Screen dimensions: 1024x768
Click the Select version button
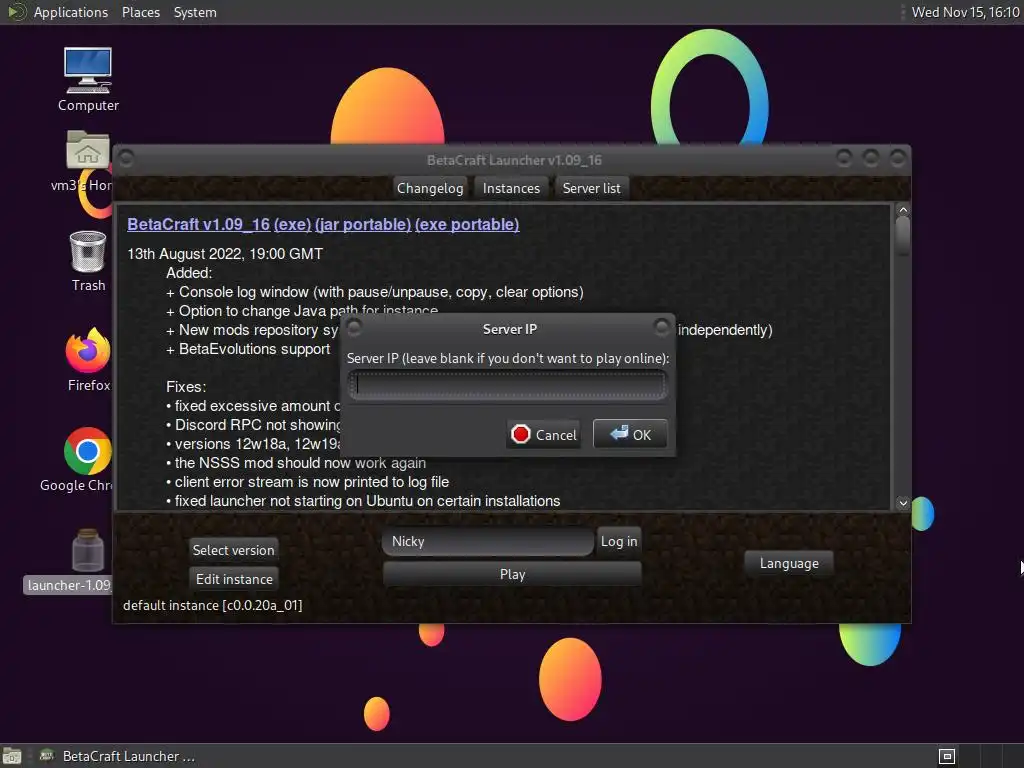point(233,550)
